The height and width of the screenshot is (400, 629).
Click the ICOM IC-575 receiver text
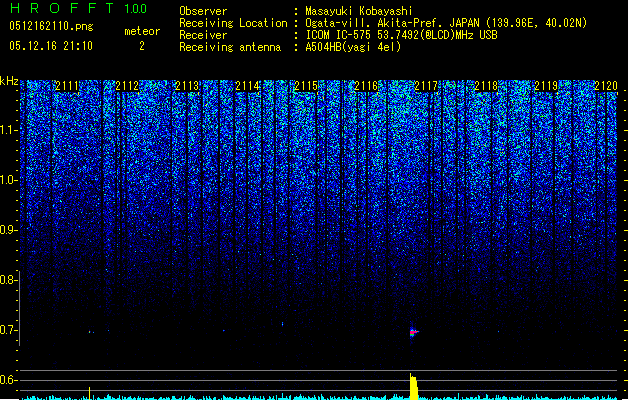[402, 35]
